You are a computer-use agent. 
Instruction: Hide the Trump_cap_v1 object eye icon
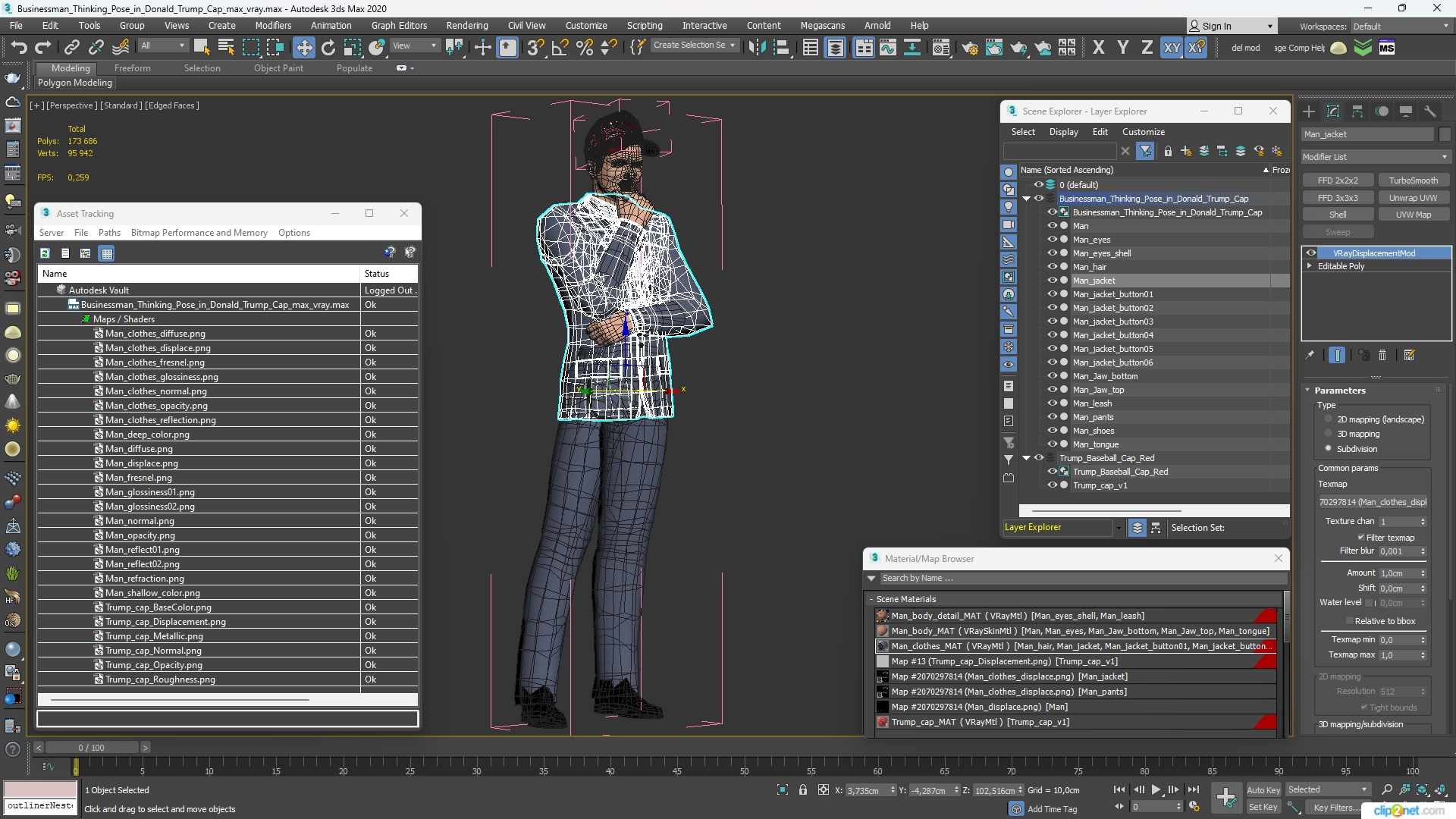point(1053,485)
